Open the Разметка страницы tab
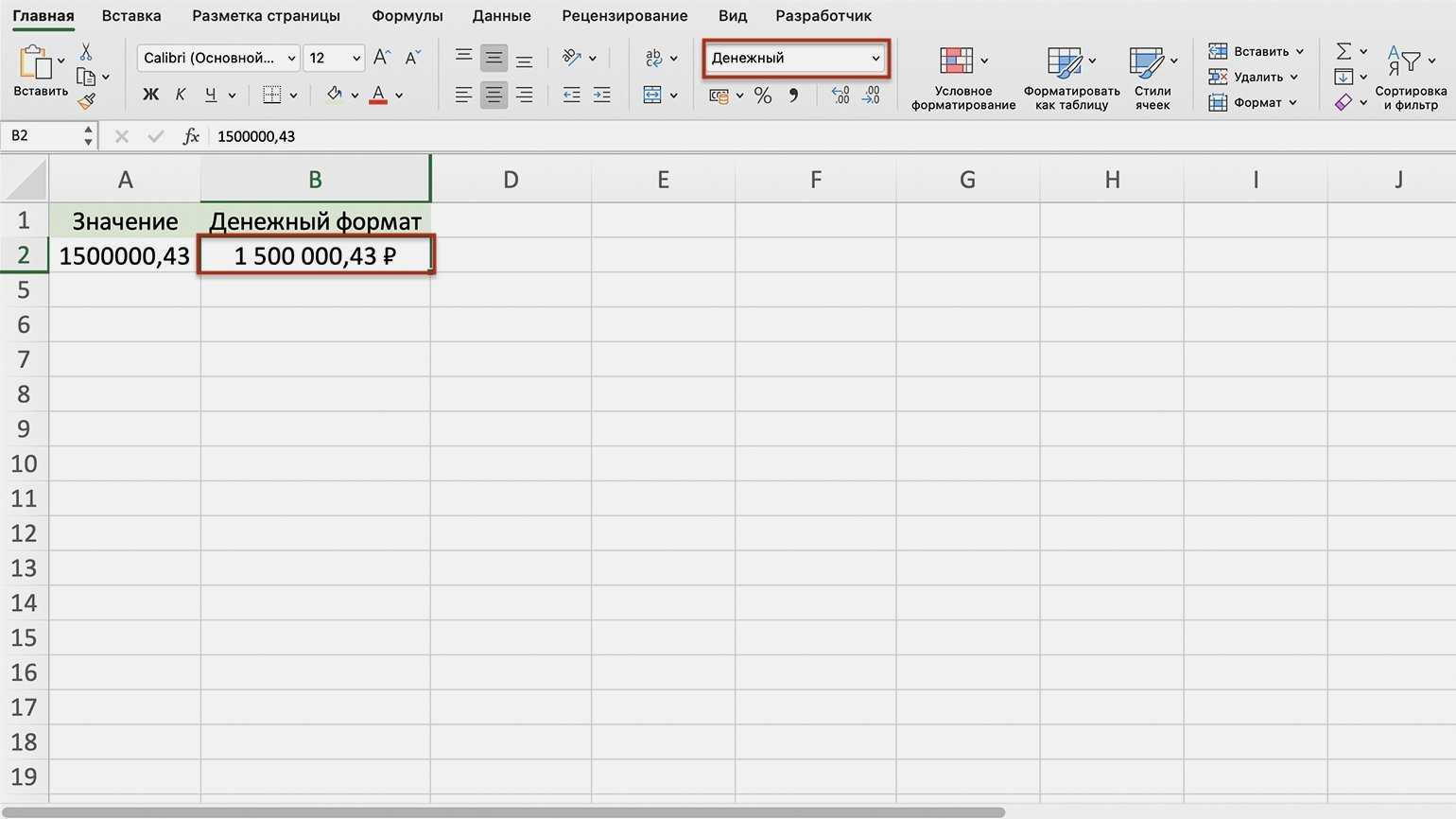This screenshot has height=819, width=1456. pyautogui.click(x=266, y=16)
